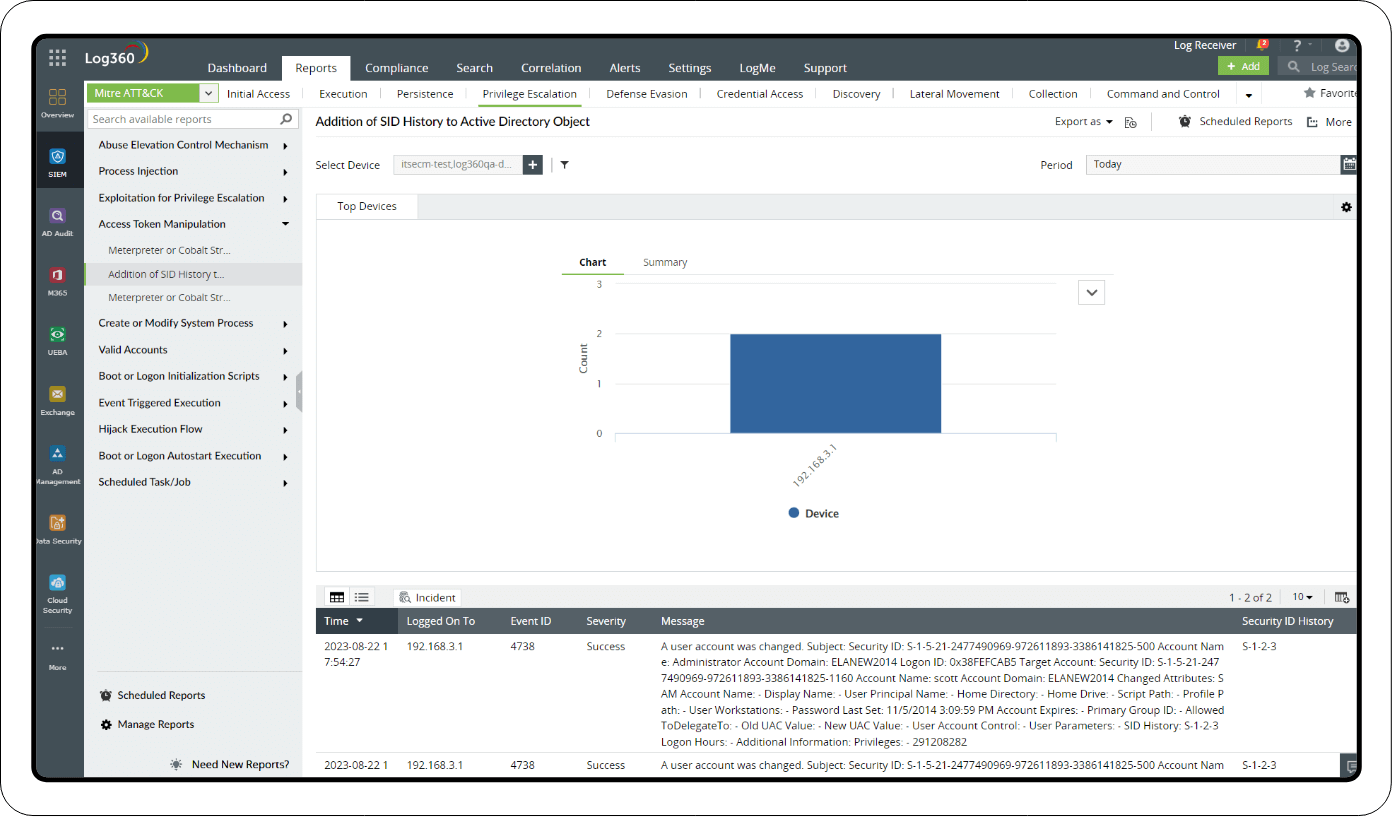Open the Period calendar picker icon
Viewport: 1392px width, 817px height.
pyautogui.click(x=1349, y=165)
